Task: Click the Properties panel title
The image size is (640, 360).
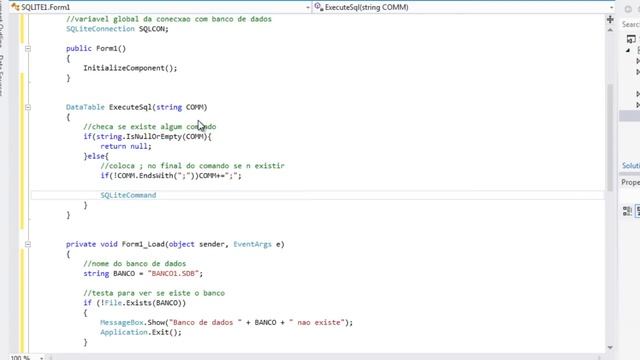Action: (630, 182)
